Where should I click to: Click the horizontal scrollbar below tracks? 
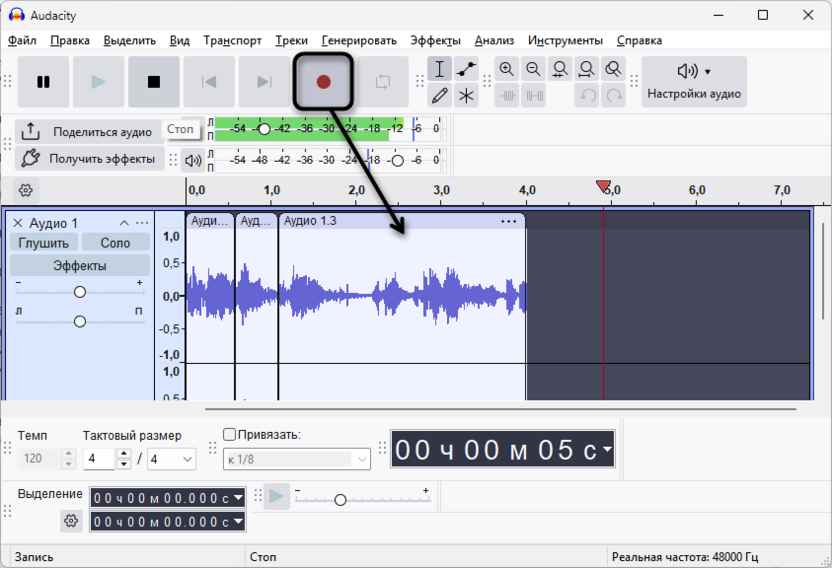501,409
